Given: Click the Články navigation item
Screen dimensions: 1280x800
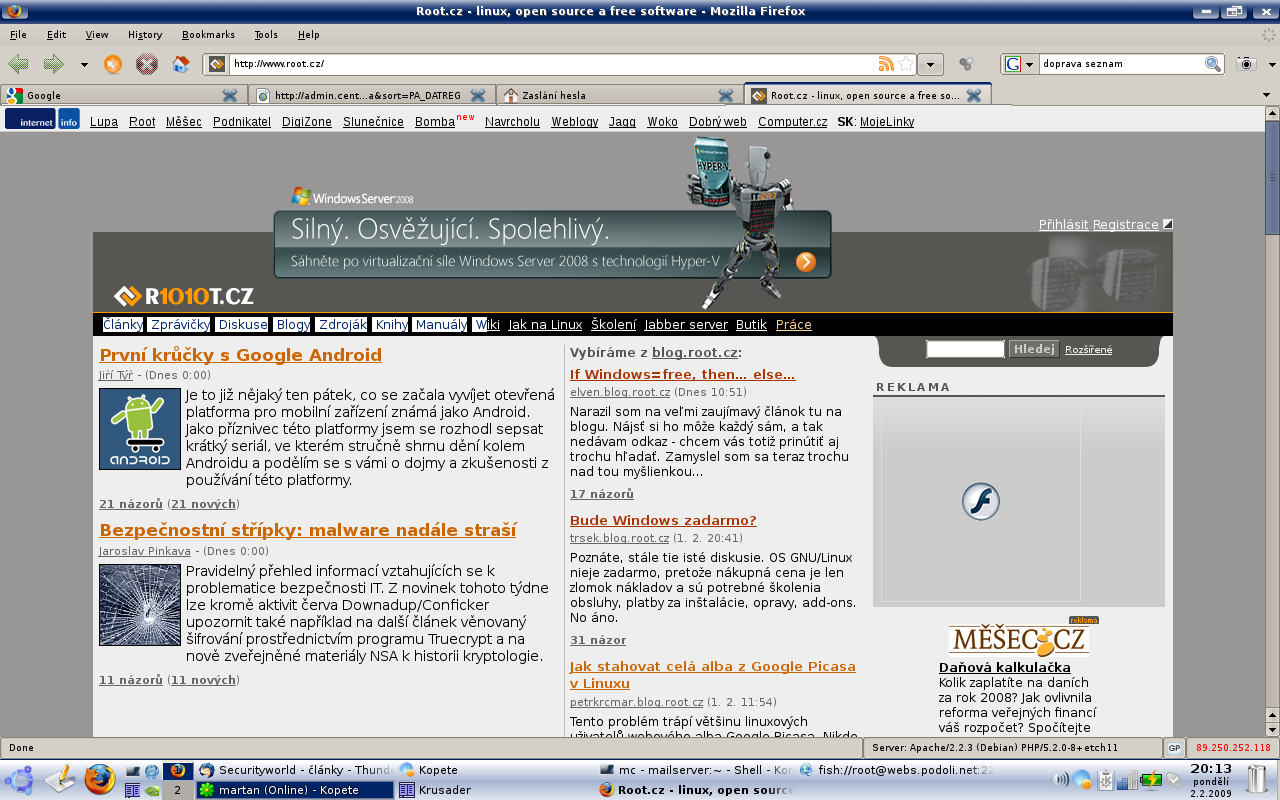Looking at the screenshot, I should [x=122, y=325].
